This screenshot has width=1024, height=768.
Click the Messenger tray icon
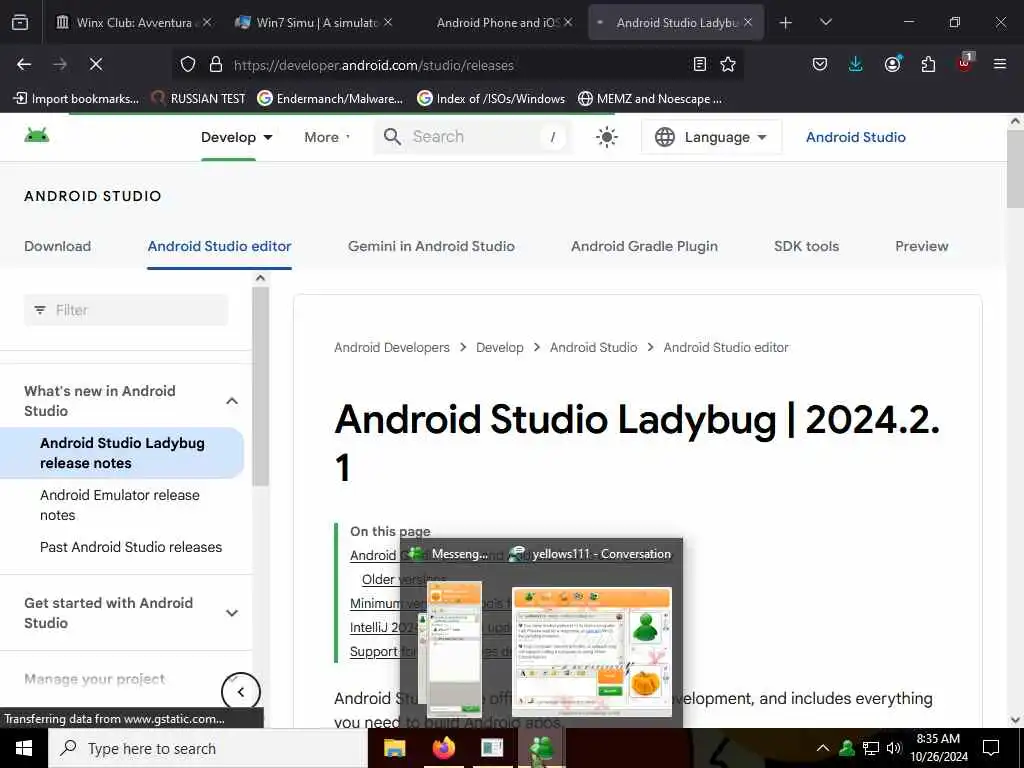[x=847, y=748]
